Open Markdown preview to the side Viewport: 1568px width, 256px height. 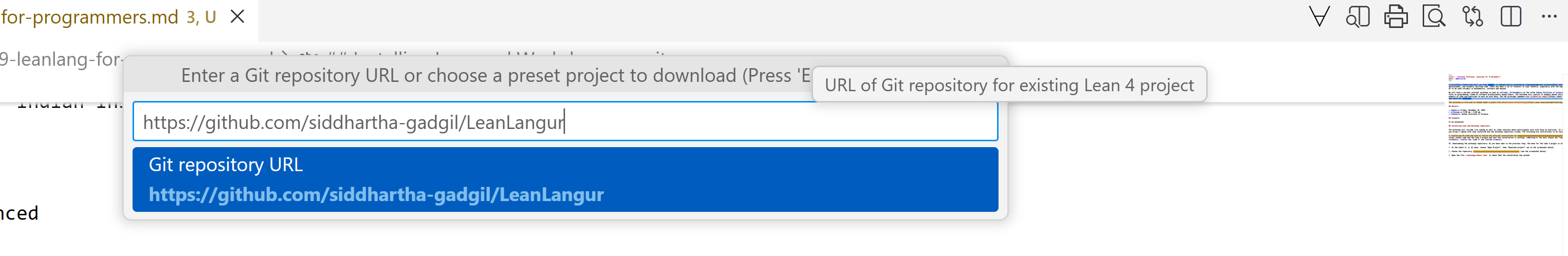point(1357,16)
